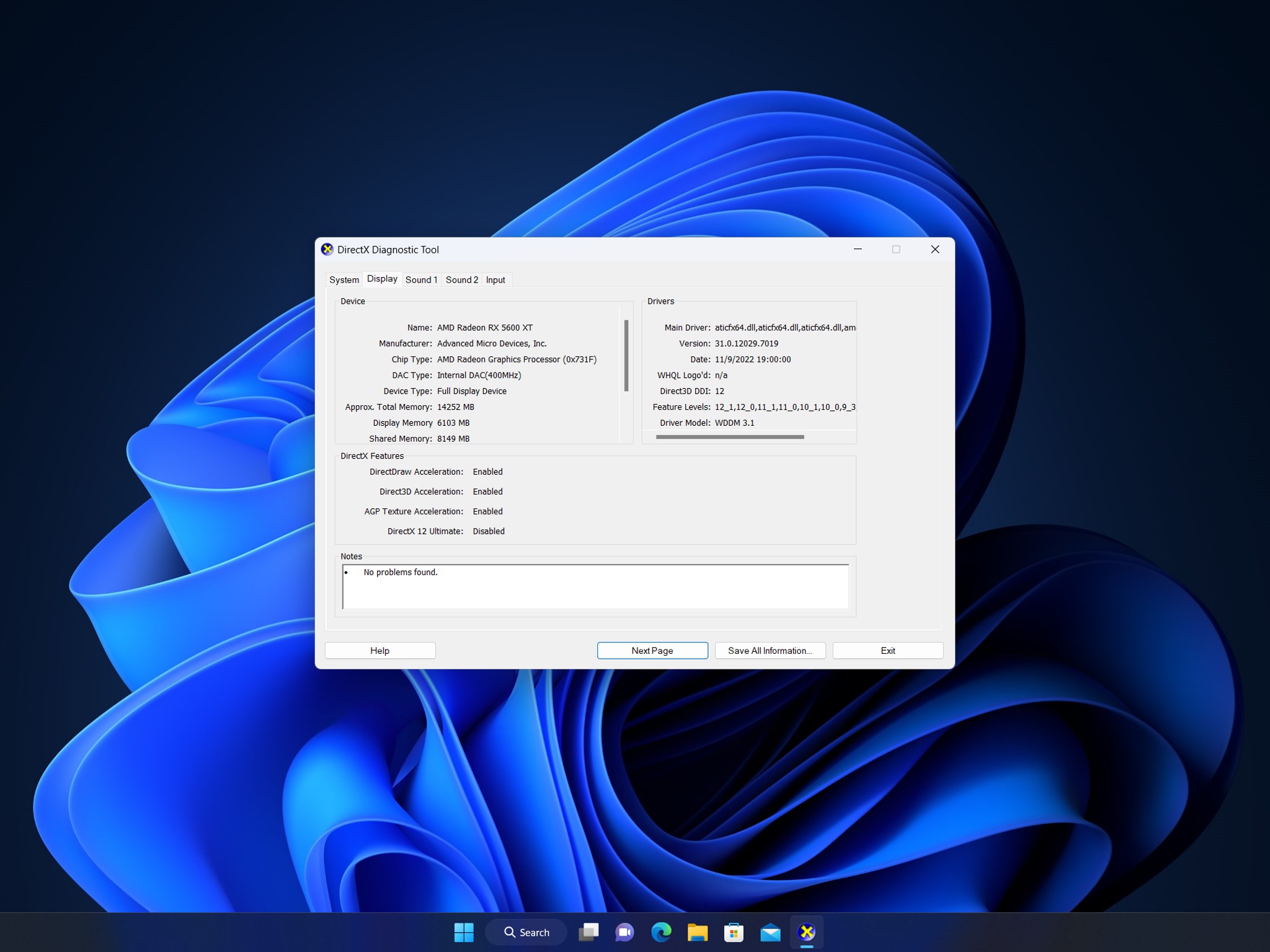Click display memory value '6103 MB'
The width and height of the screenshot is (1270, 952).
click(453, 423)
